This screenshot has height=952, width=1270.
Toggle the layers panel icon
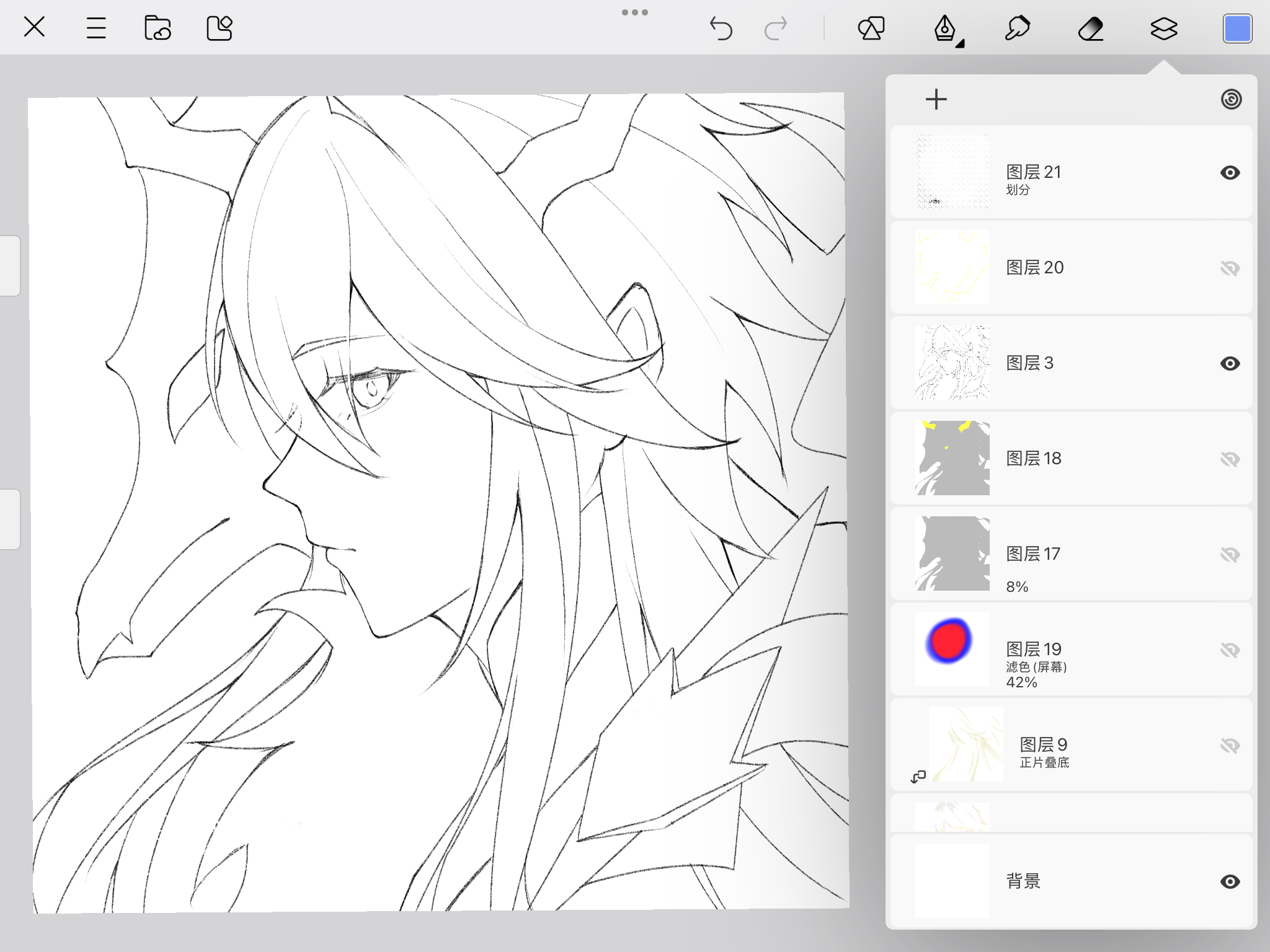[x=1164, y=29]
